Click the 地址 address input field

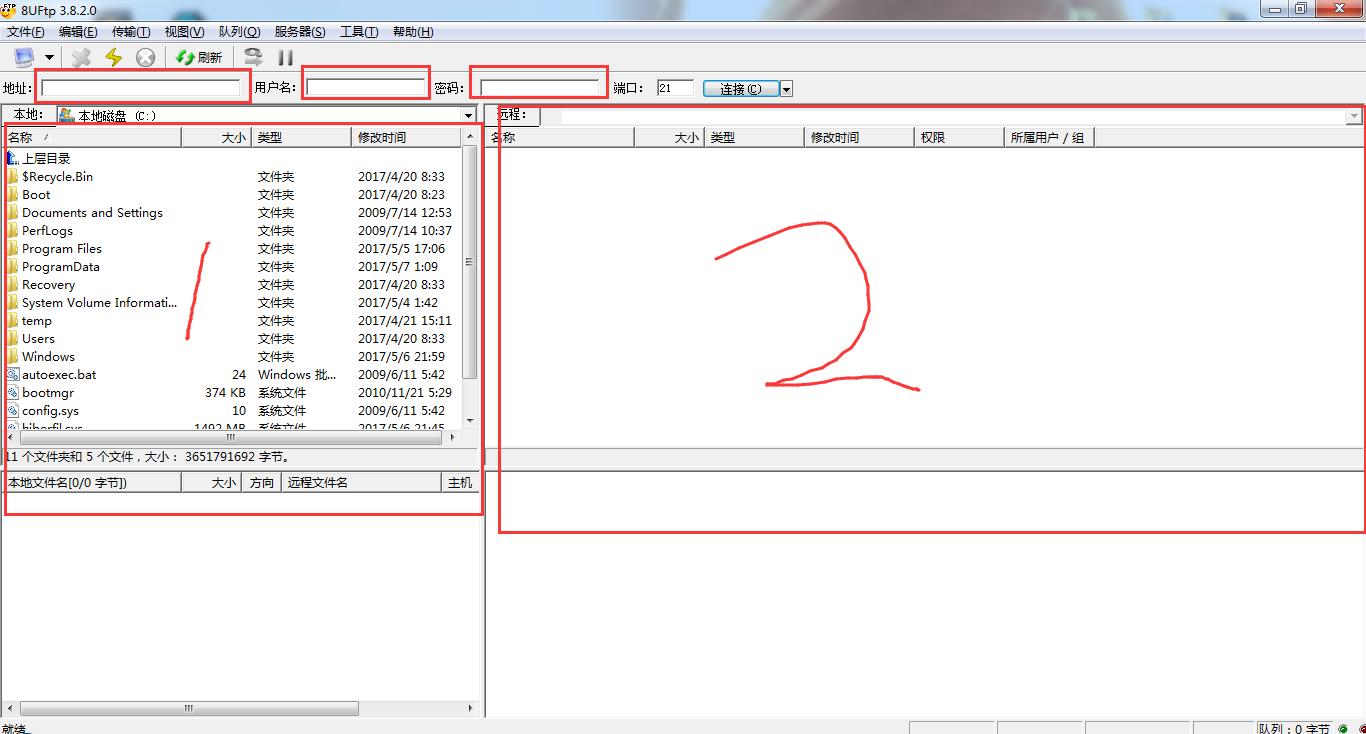(x=141, y=88)
